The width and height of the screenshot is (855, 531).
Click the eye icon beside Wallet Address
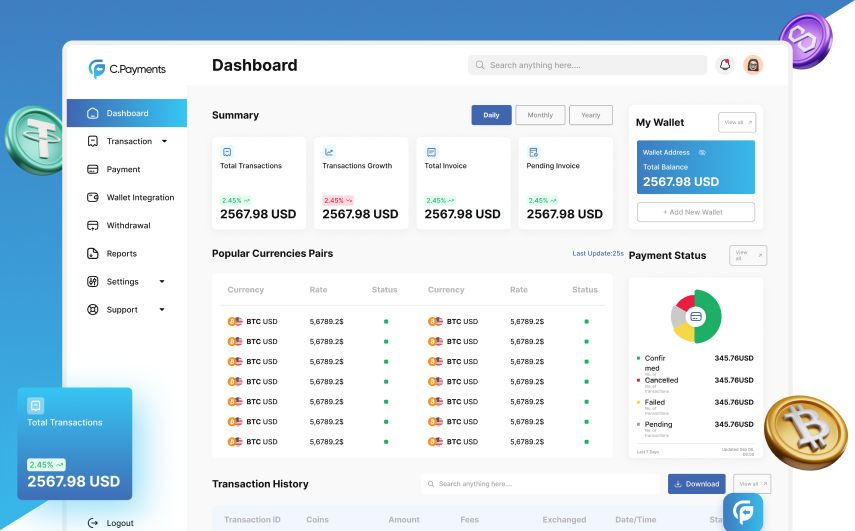[x=702, y=152]
